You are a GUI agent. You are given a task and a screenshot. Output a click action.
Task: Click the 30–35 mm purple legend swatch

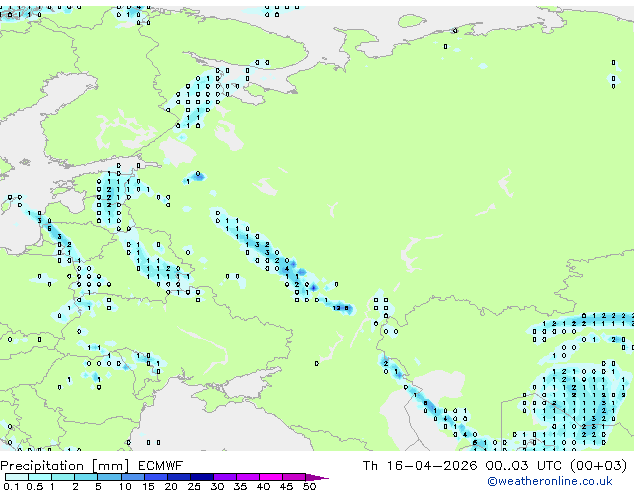pos(225,477)
